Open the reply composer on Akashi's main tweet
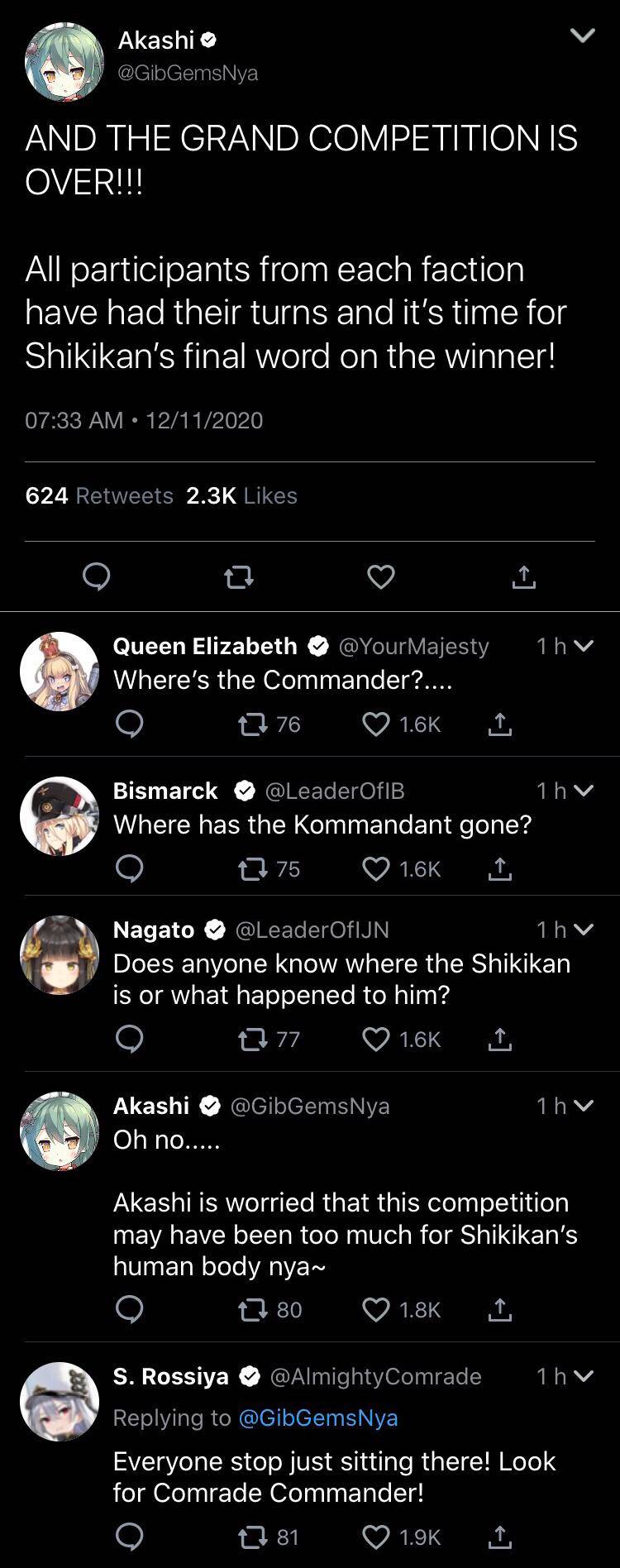 [x=97, y=577]
